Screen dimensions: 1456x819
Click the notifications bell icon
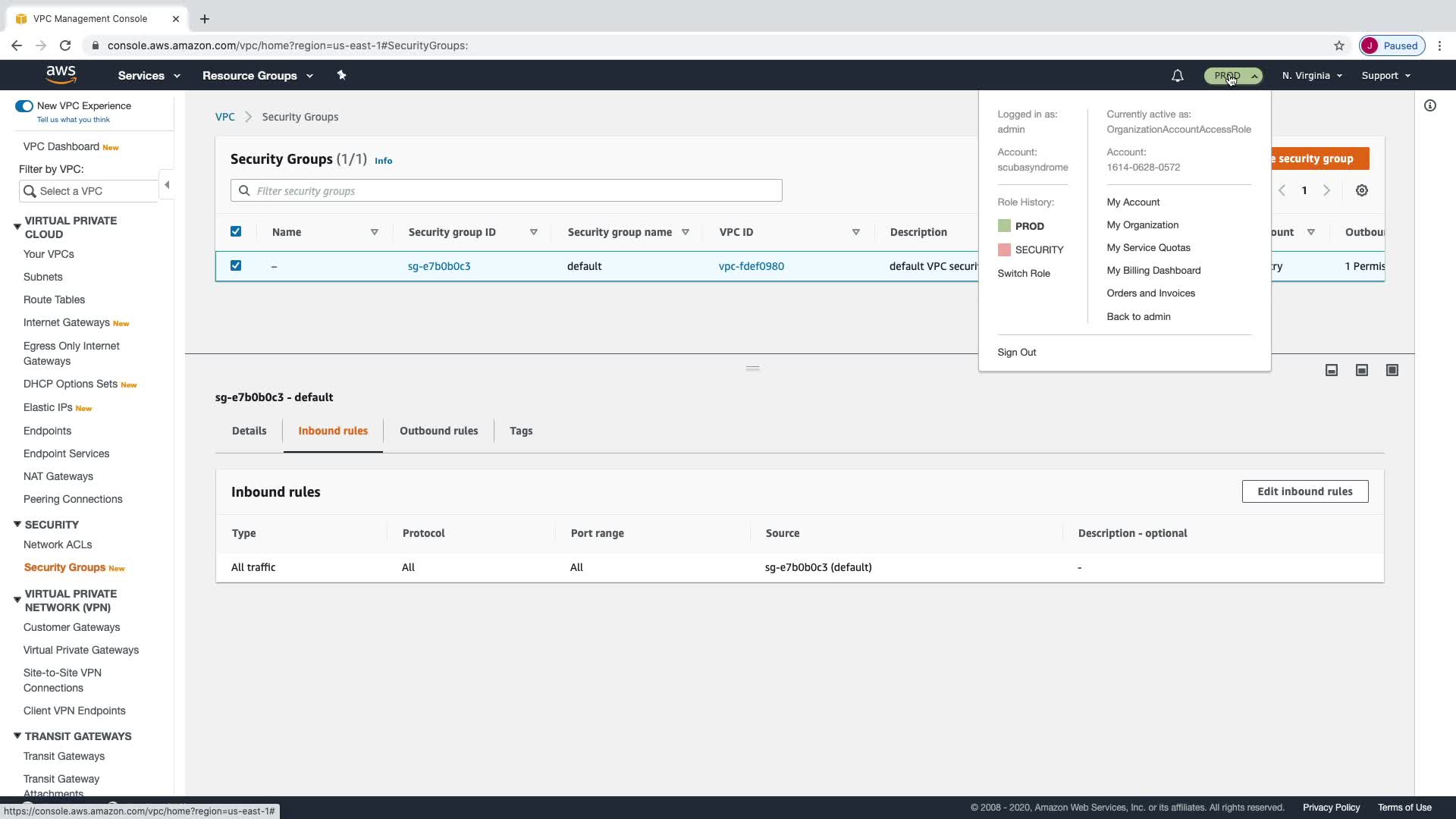pyautogui.click(x=1177, y=76)
